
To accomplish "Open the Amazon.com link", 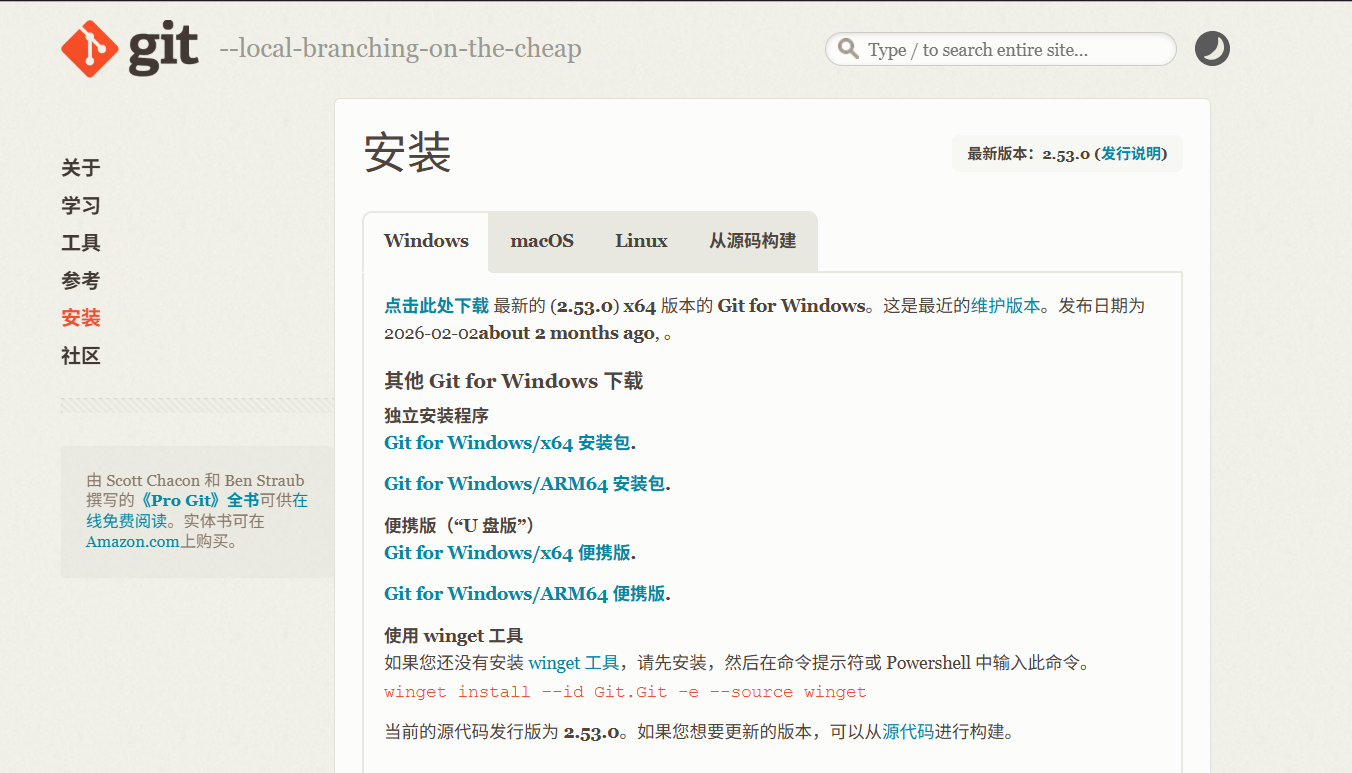I will point(133,542).
